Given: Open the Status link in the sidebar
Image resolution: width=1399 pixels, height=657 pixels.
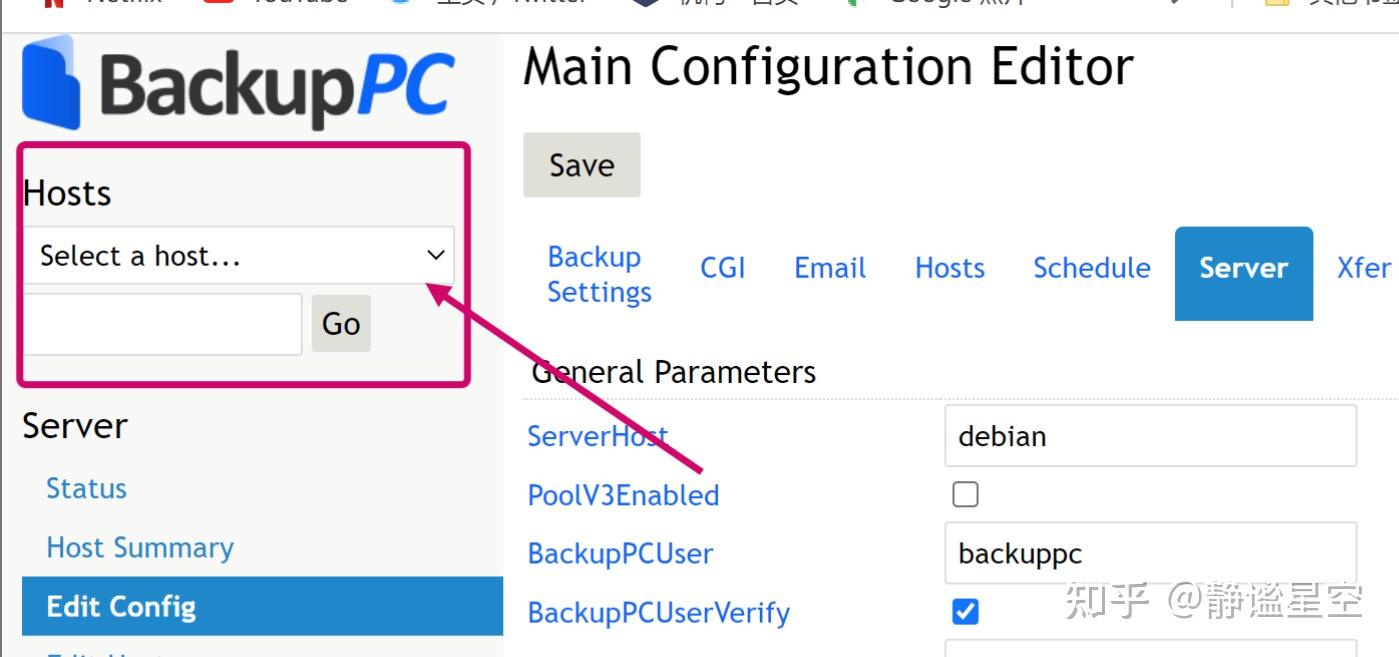Looking at the screenshot, I should (x=86, y=488).
